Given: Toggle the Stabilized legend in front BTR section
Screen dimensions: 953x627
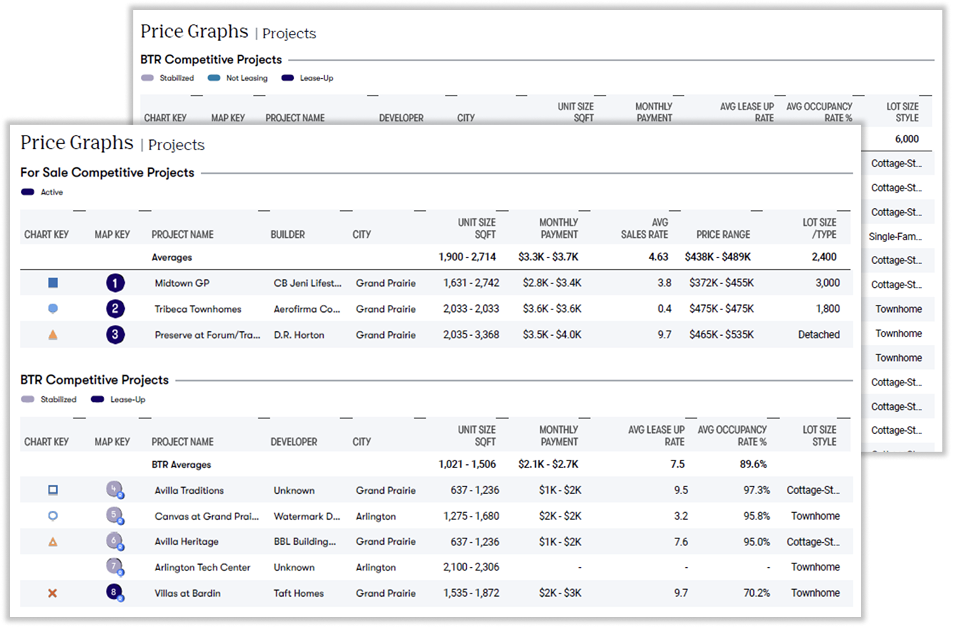Looking at the screenshot, I should tap(28, 399).
